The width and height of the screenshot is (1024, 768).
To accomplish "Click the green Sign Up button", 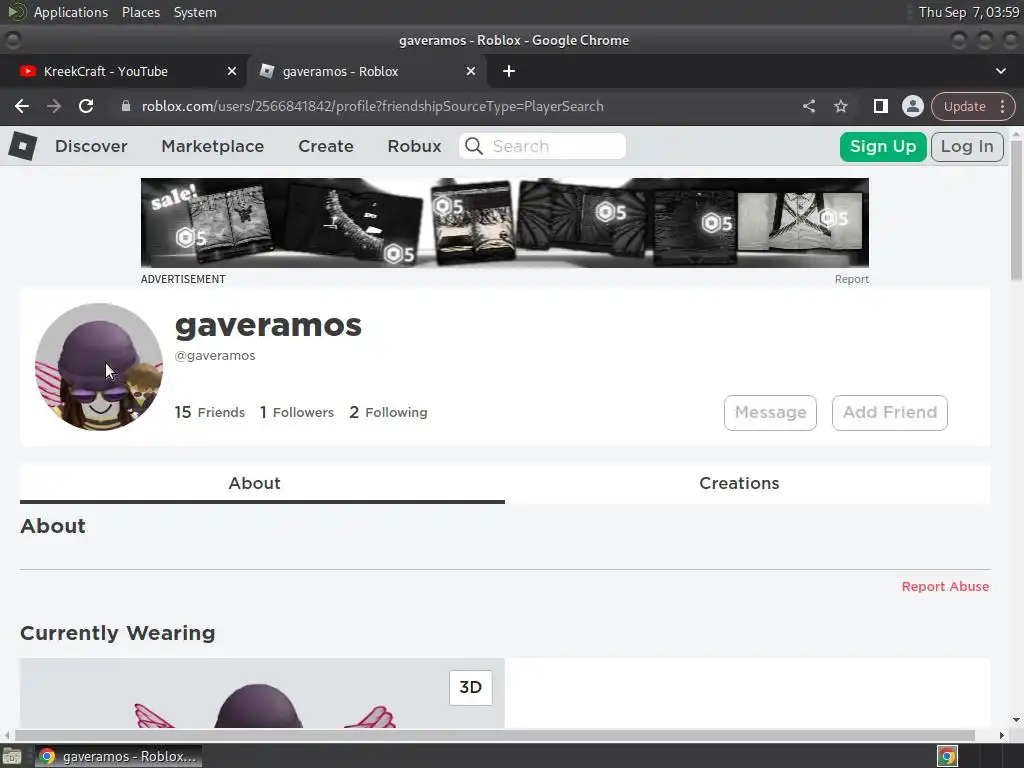I will tap(883, 146).
